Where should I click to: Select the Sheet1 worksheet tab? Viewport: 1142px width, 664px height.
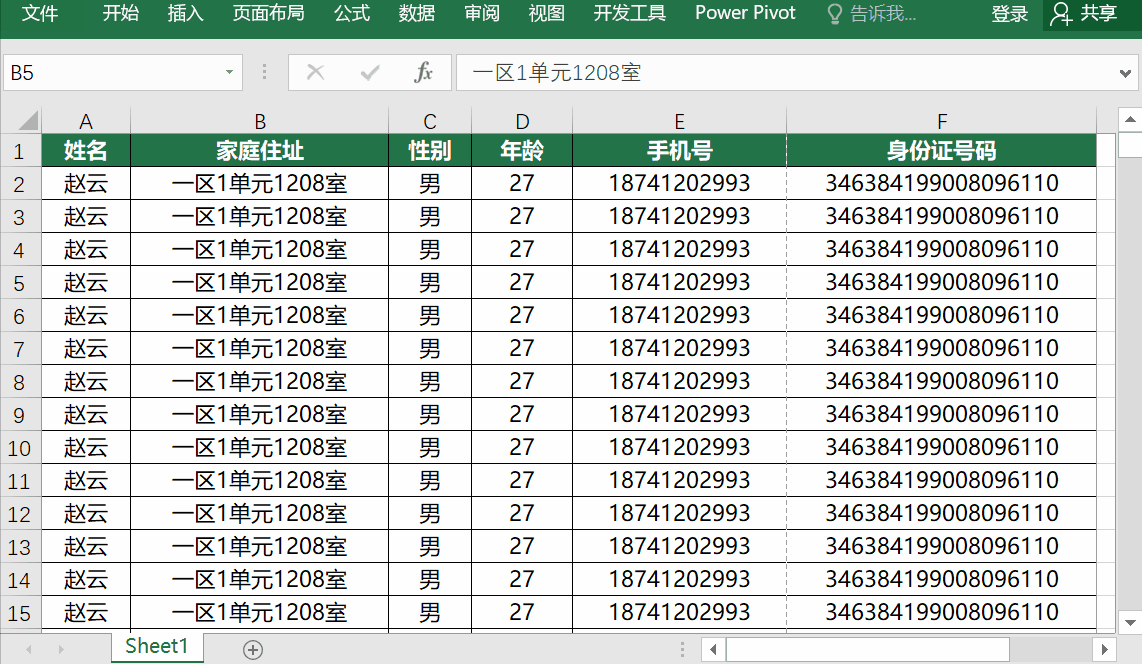157,648
